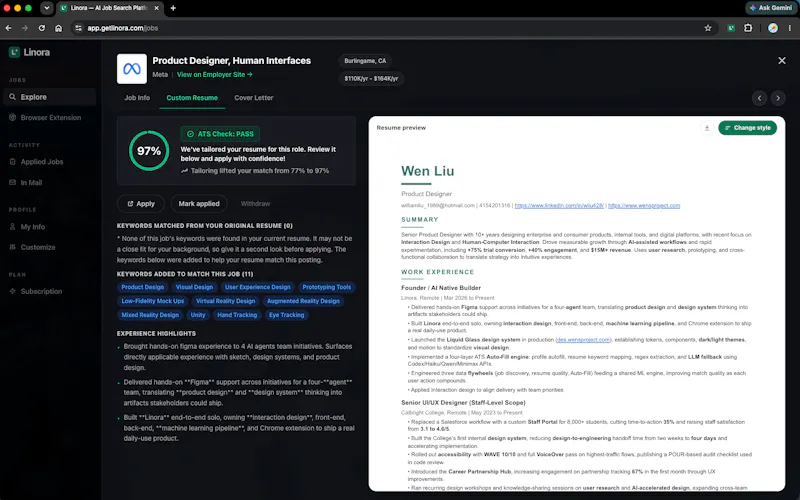This screenshot has width=800, height=500.
Task: Select Low-Fidelity Mock Ups keyword tag
Action: pyautogui.click(x=153, y=301)
